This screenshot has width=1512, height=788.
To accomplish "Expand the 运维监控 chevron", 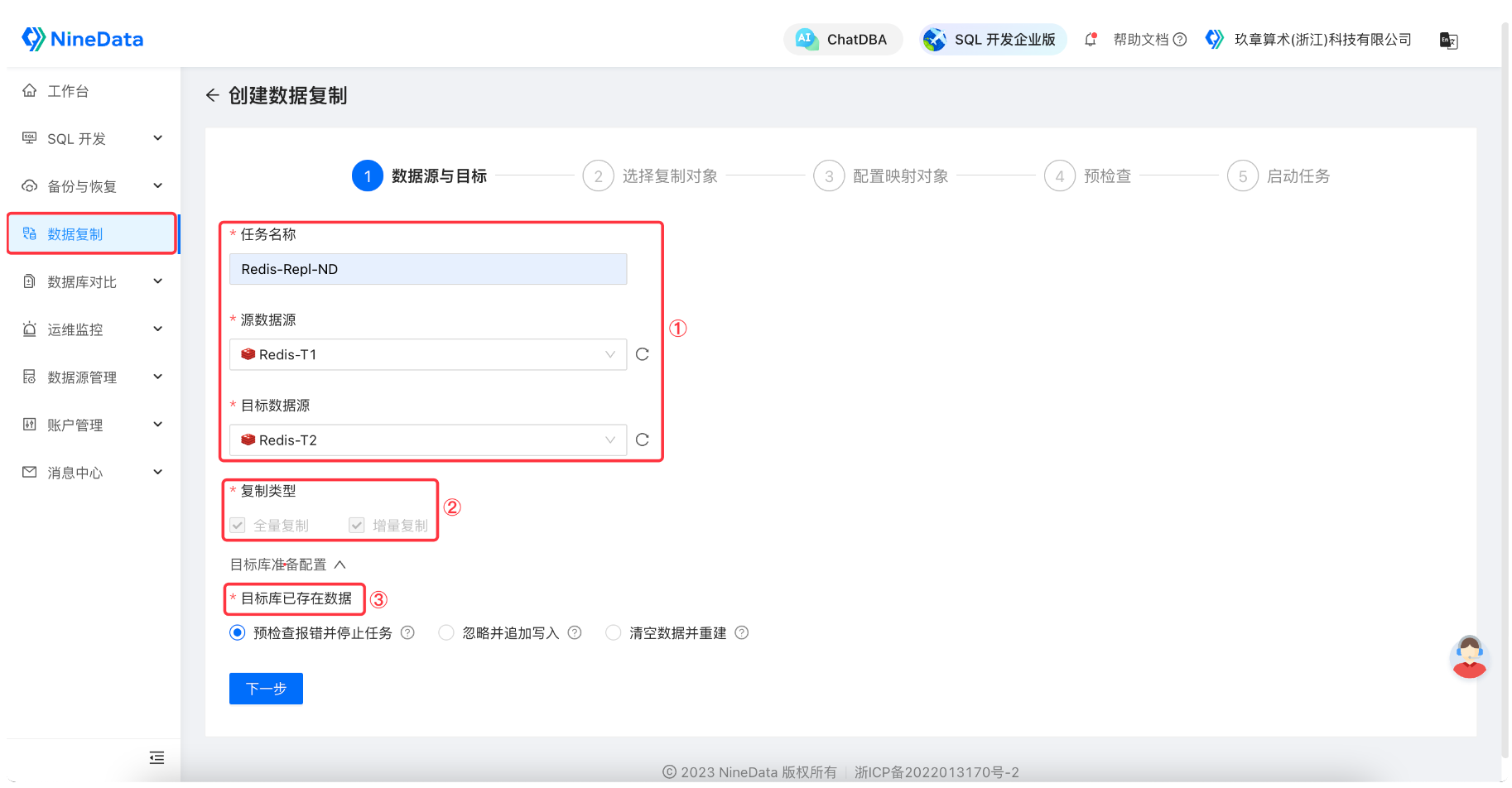I will point(157,329).
